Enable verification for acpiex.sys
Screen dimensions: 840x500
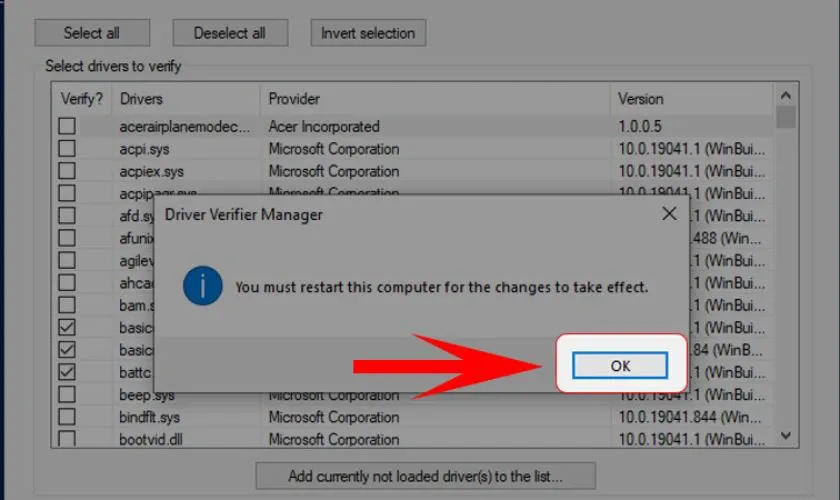(x=67, y=171)
